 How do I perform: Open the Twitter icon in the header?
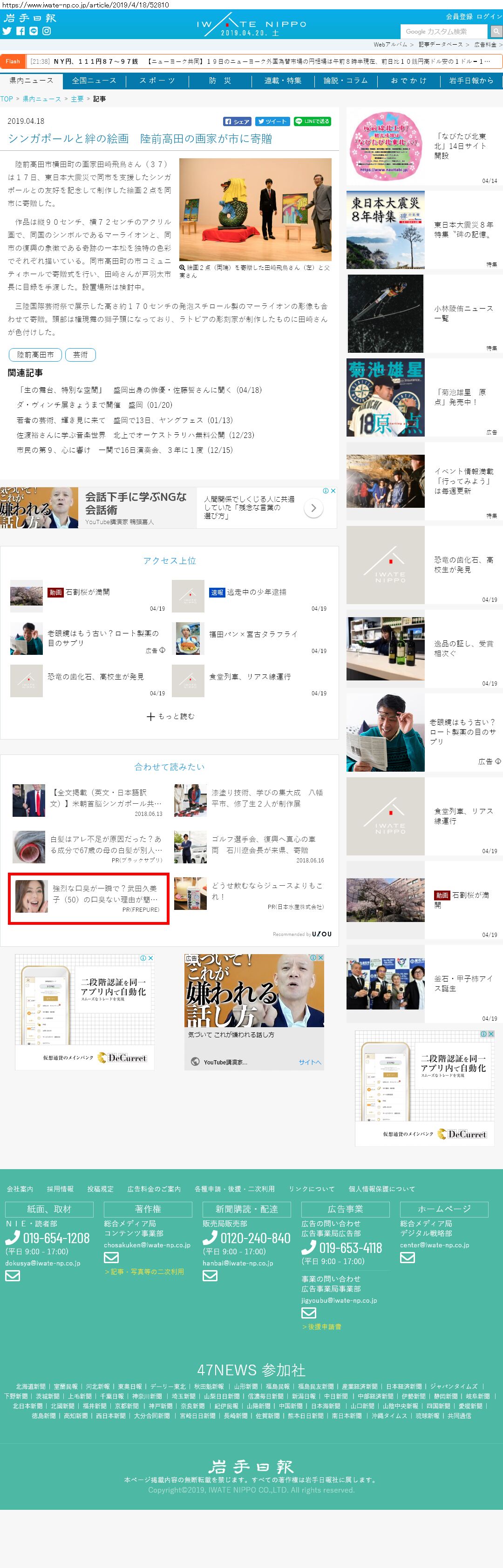click(7, 31)
